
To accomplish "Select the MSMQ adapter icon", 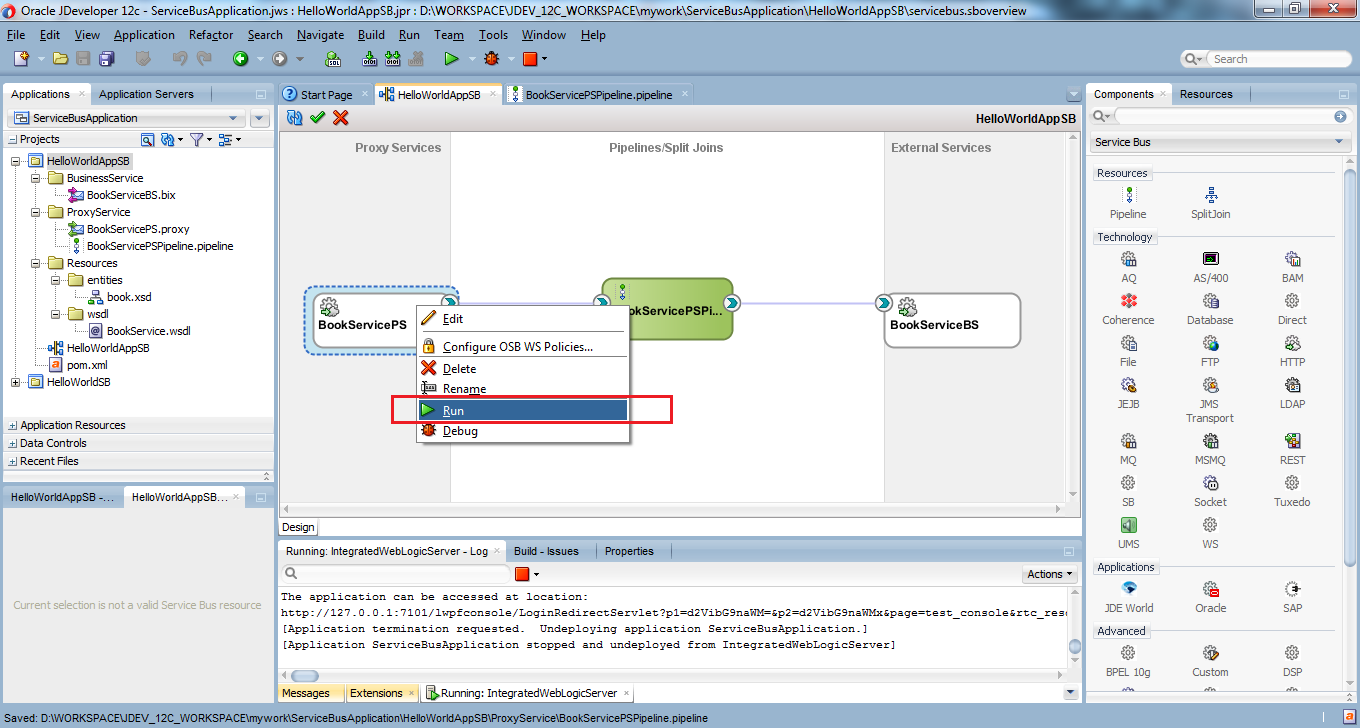I will (1211, 441).
